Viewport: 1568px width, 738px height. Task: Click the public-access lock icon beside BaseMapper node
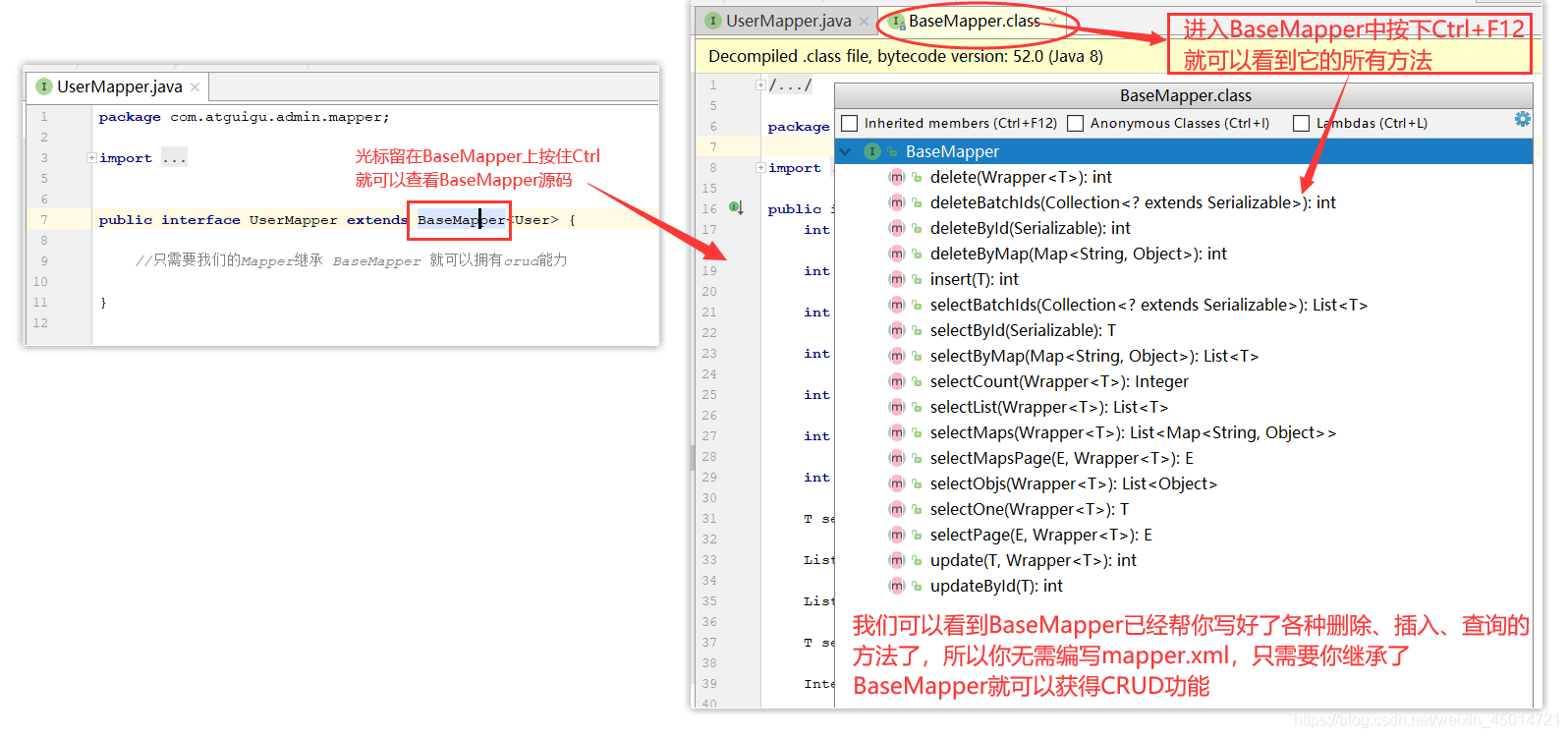tap(892, 151)
